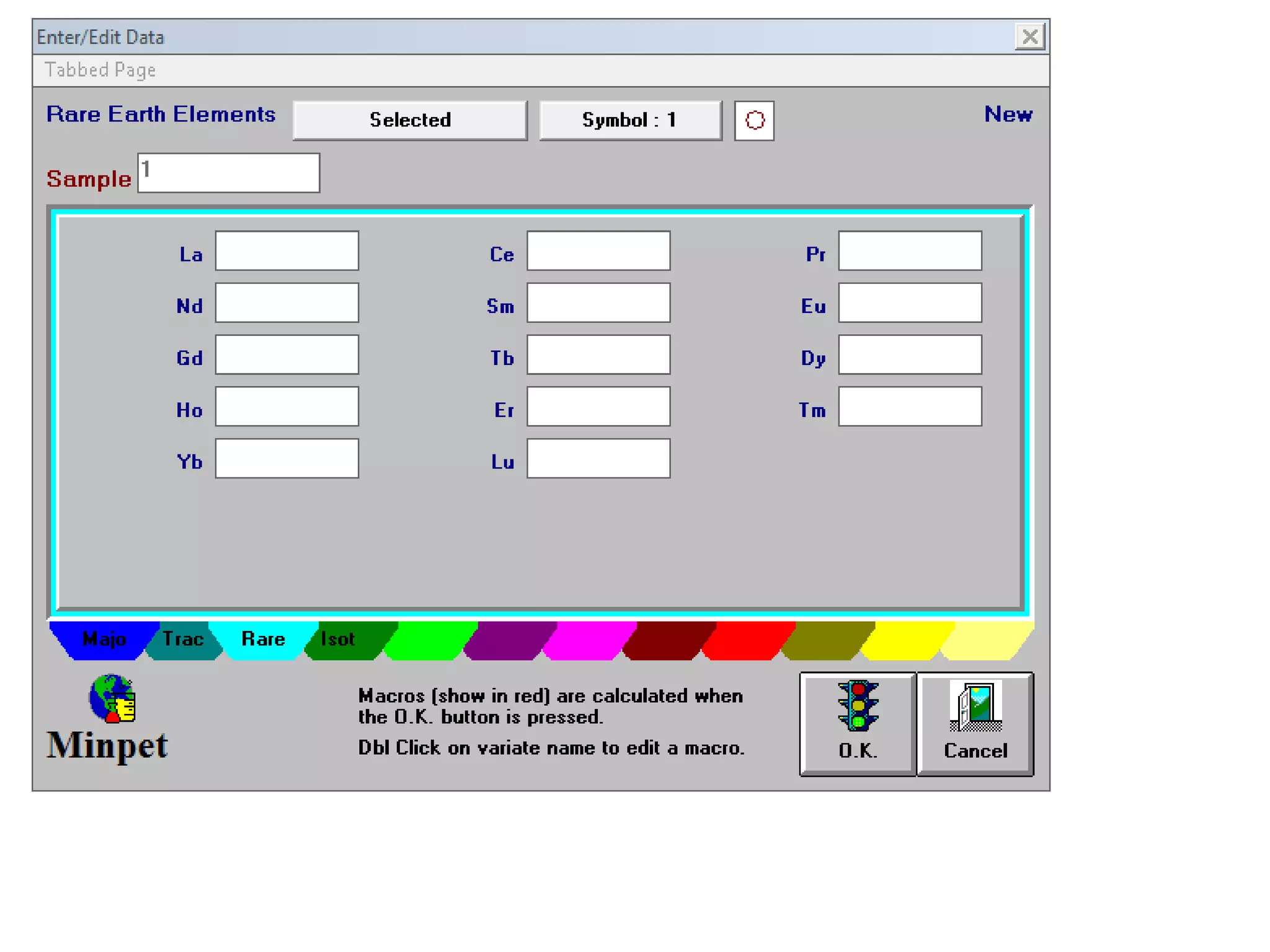The height and width of the screenshot is (952, 1270).
Task: Switch to the Trac tab
Action: (x=183, y=639)
